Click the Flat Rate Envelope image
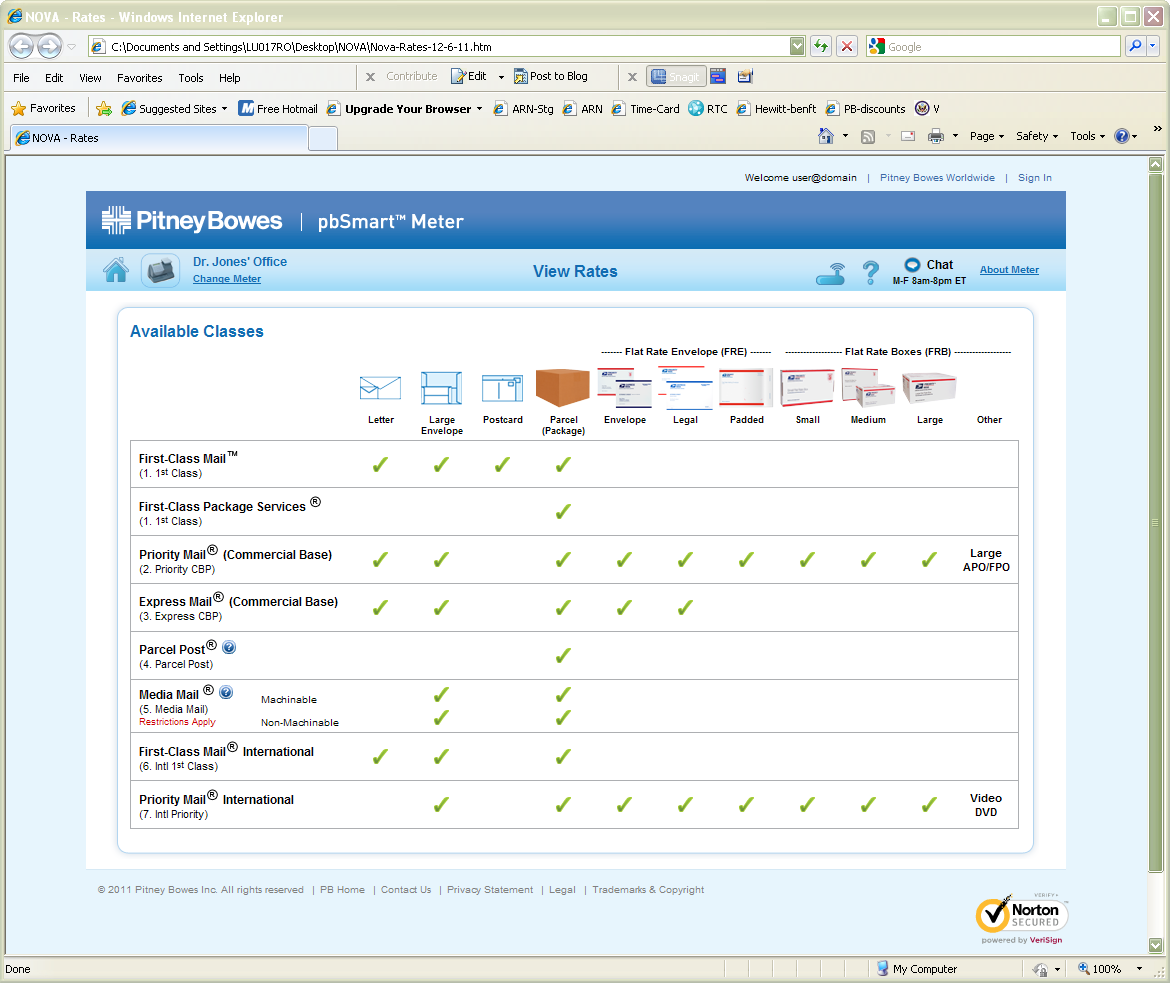The image size is (1170, 983). pyautogui.click(x=625, y=388)
